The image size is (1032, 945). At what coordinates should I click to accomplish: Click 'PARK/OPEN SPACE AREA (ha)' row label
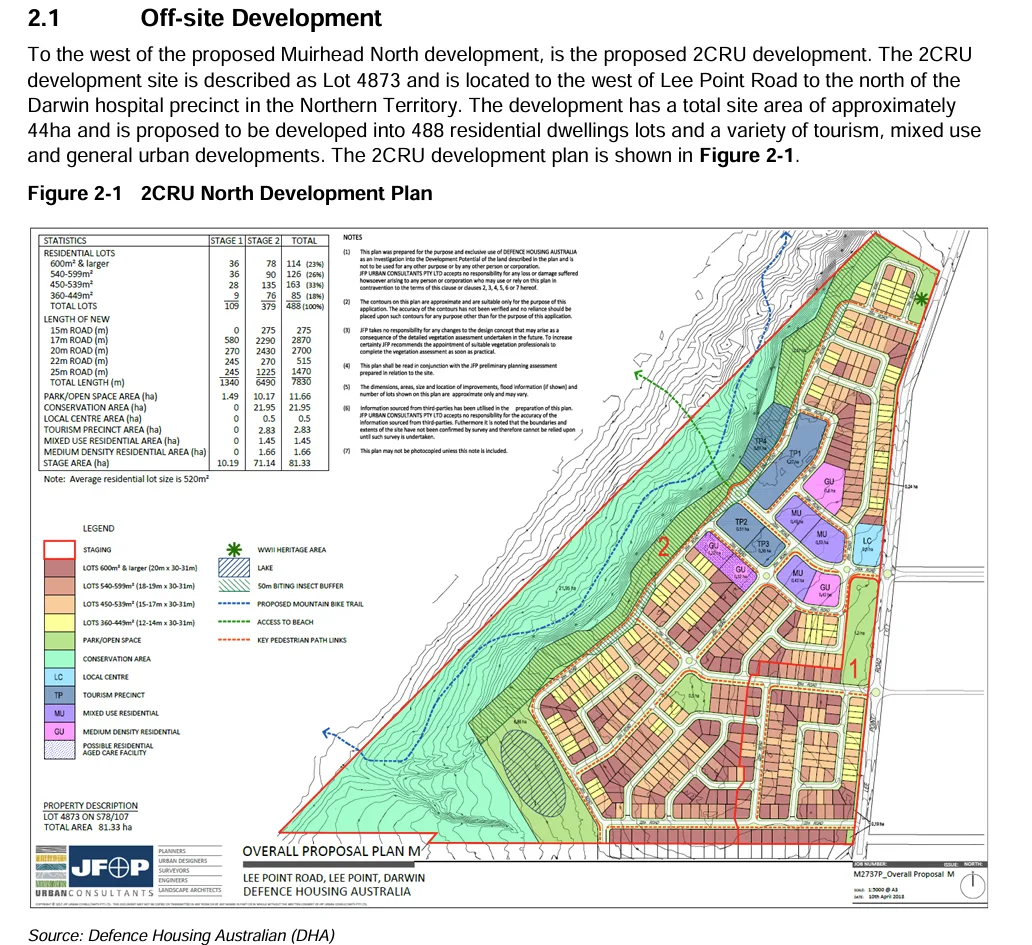[x=100, y=396]
